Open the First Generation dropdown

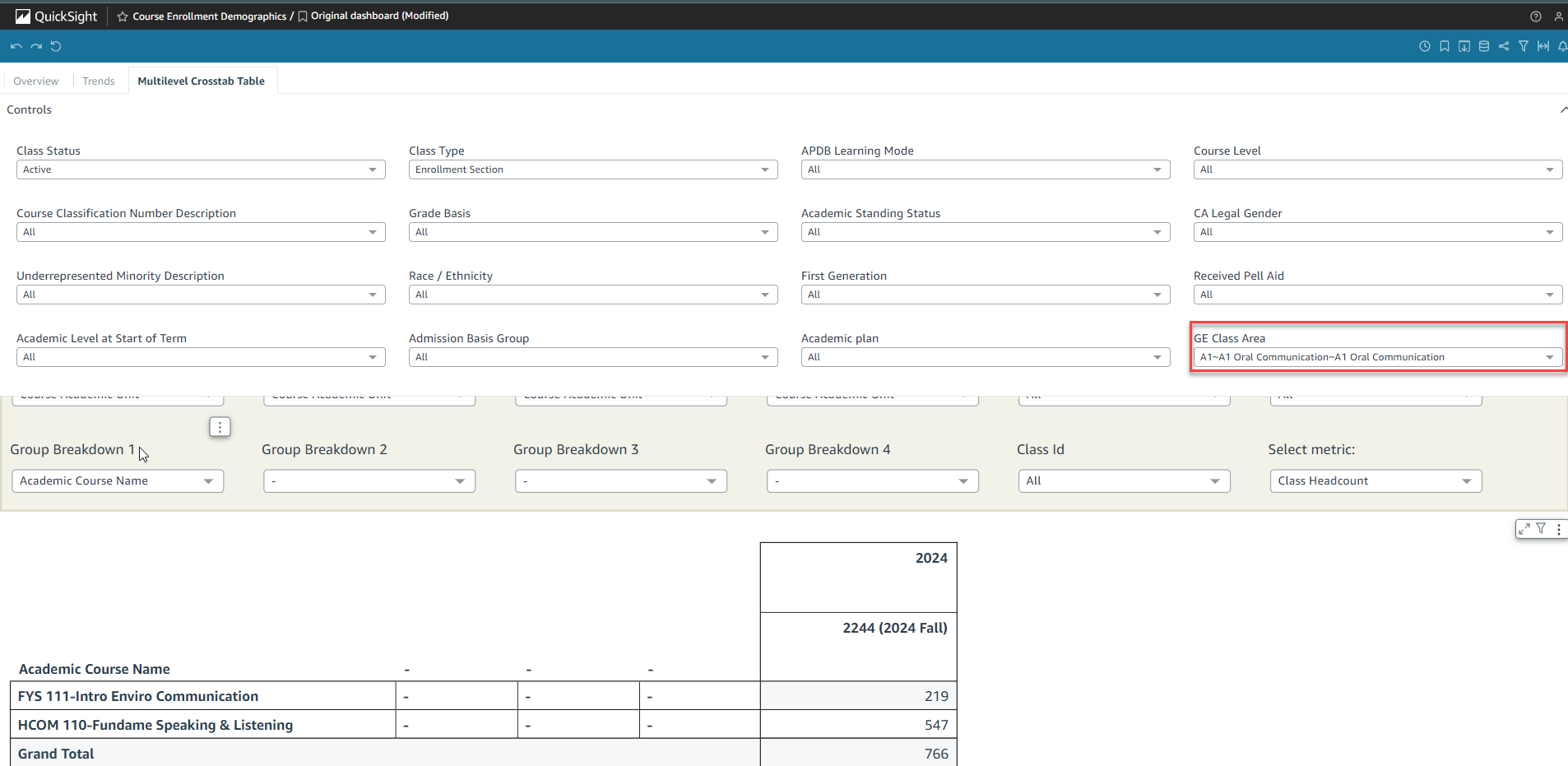tap(986, 295)
